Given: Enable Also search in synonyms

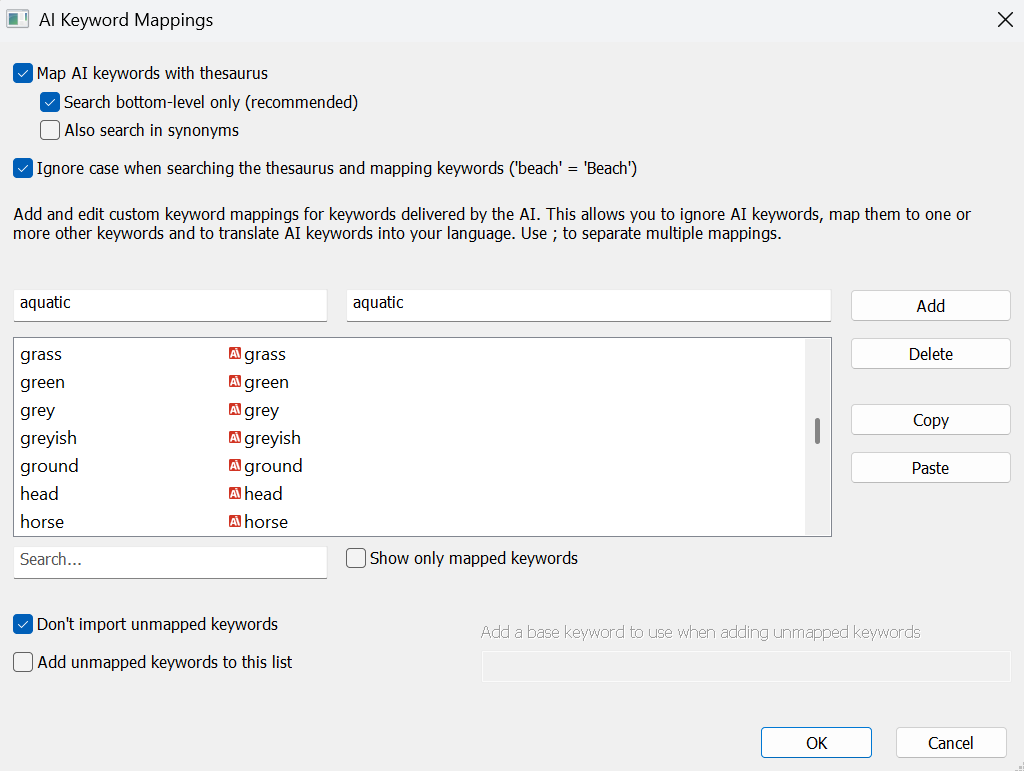Looking at the screenshot, I should tap(50, 130).
